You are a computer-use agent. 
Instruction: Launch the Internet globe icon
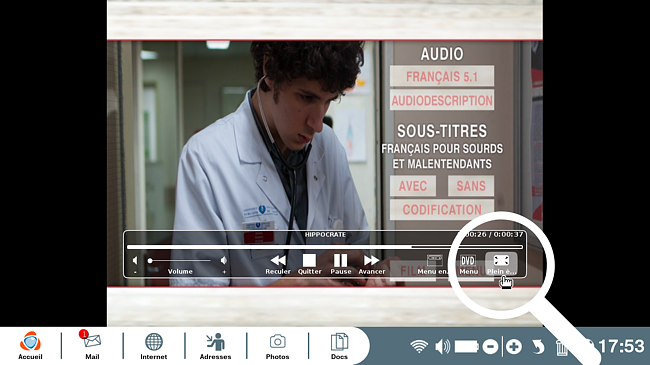point(154,346)
